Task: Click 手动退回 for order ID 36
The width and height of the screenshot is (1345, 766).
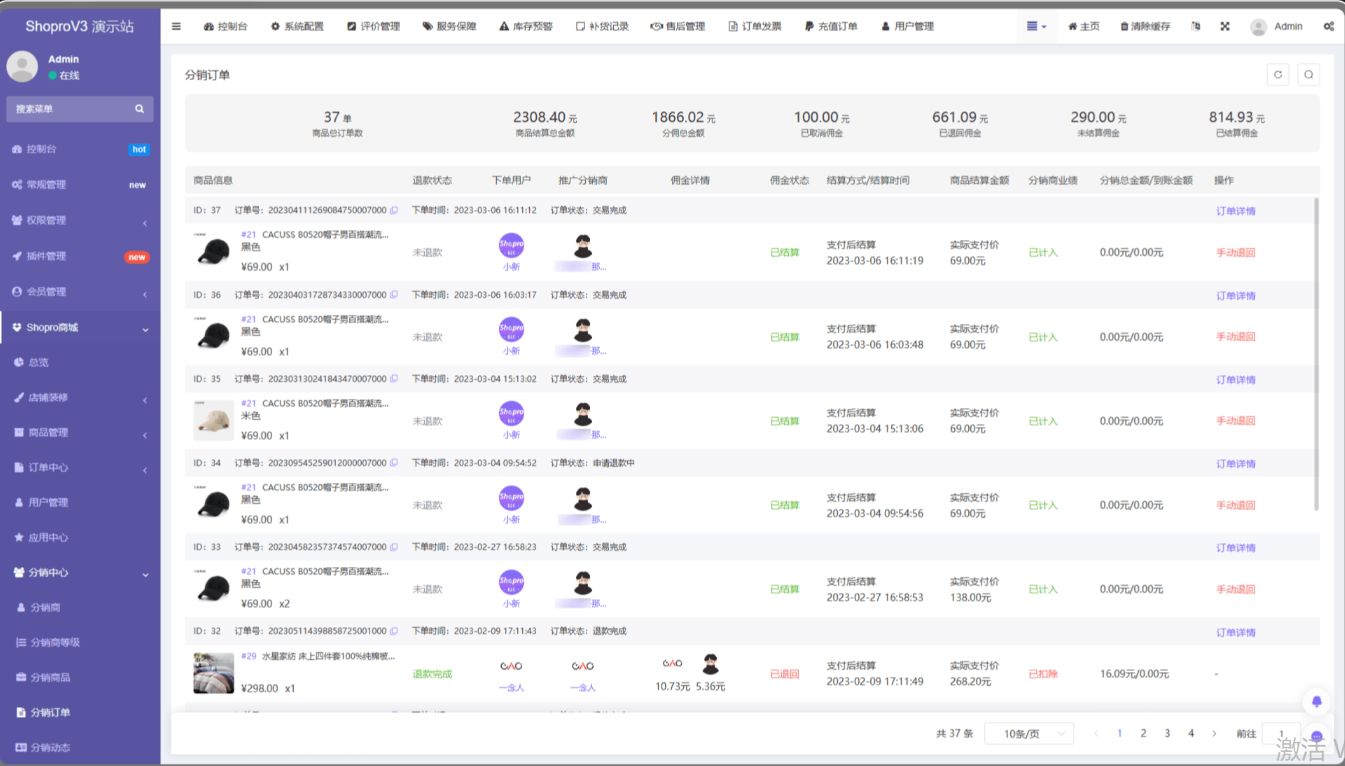Action: tap(1236, 337)
